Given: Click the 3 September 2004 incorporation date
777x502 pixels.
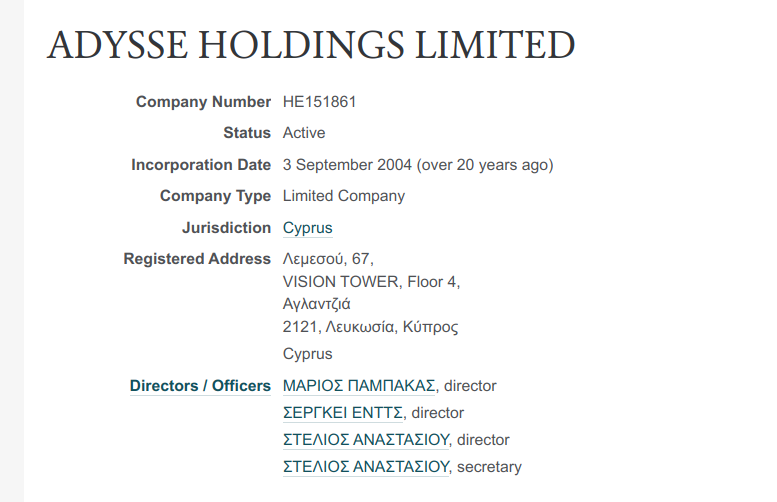Looking at the screenshot, I should 347,165.
